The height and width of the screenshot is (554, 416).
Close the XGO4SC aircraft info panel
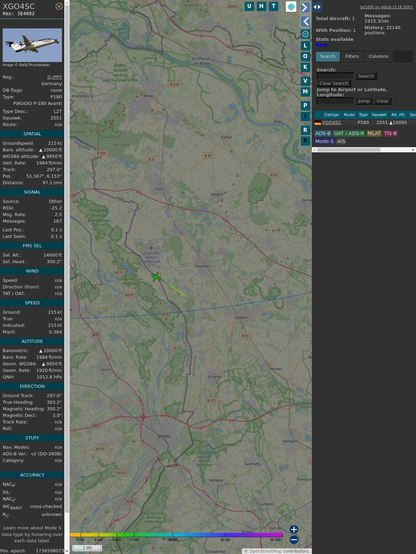point(59,6)
